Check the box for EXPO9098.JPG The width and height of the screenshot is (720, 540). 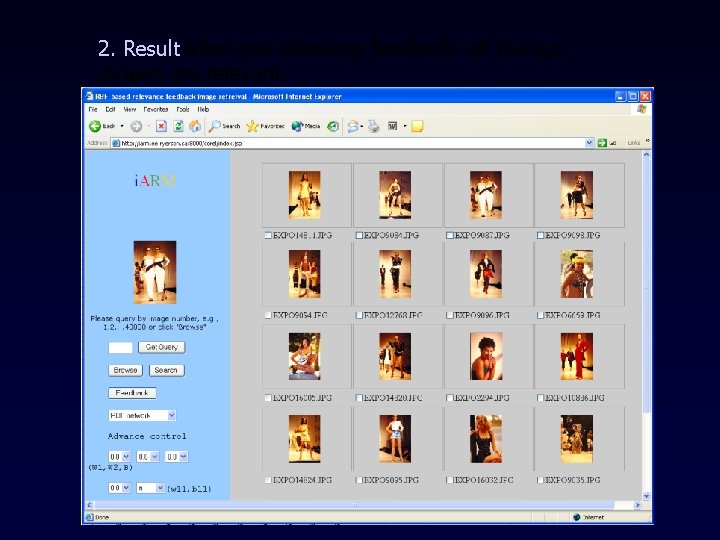coord(540,235)
